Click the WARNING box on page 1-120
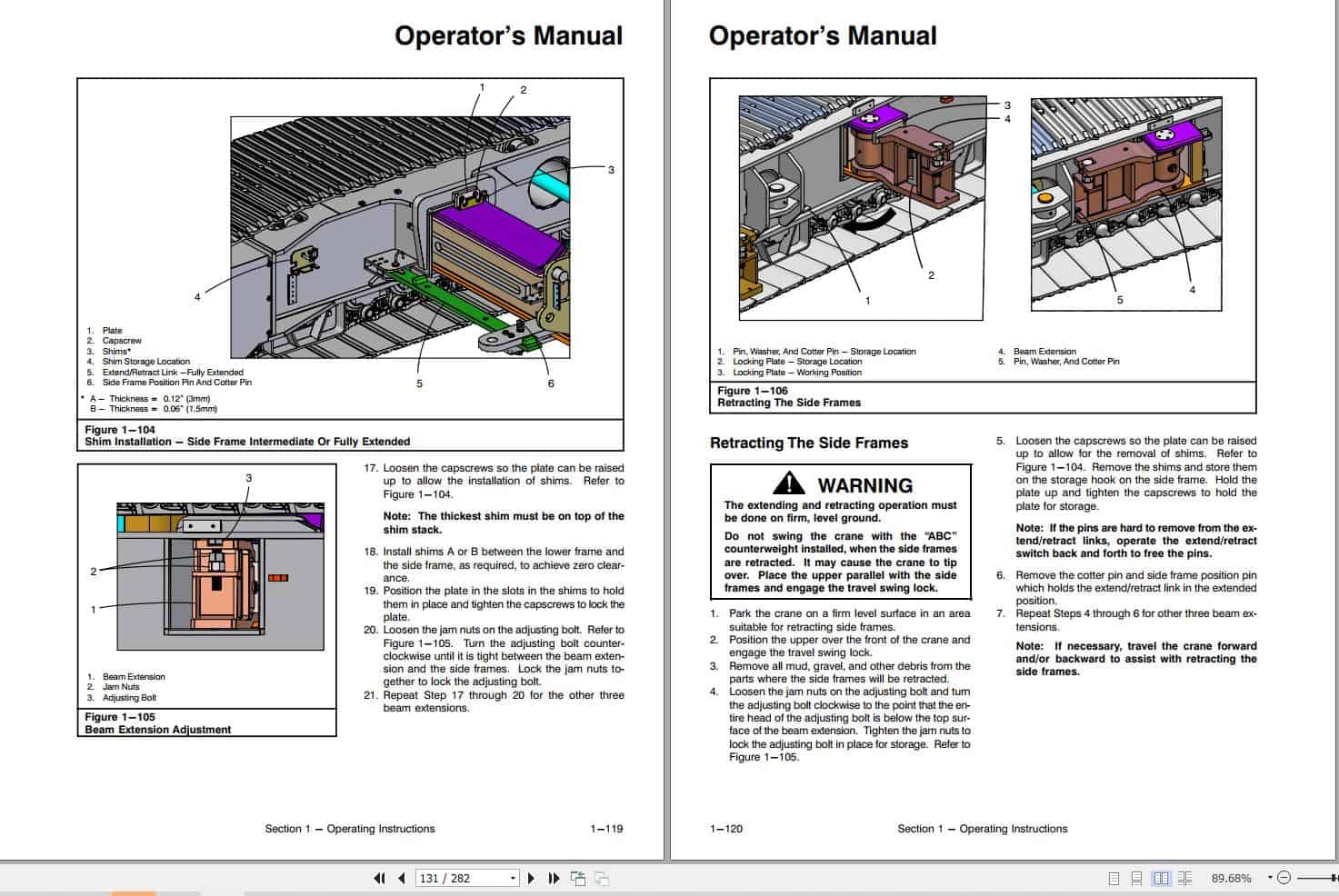This screenshot has width=1339, height=896. (x=839, y=532)
